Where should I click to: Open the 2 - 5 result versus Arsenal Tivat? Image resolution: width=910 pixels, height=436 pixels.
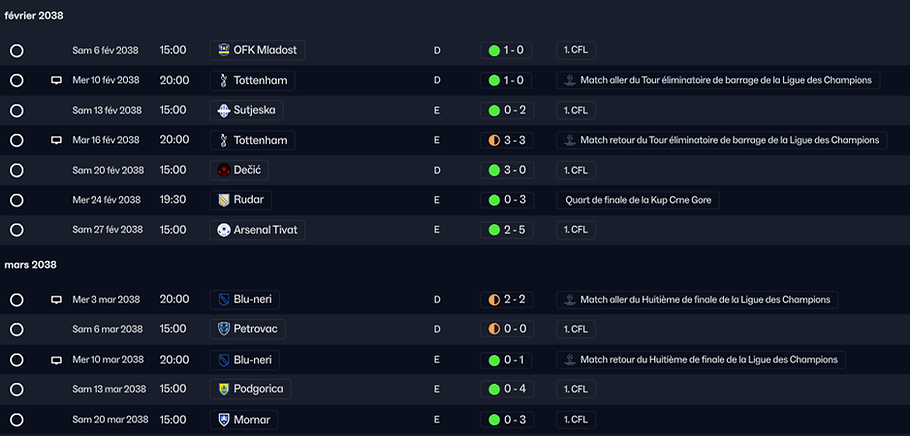coord(507,230)
